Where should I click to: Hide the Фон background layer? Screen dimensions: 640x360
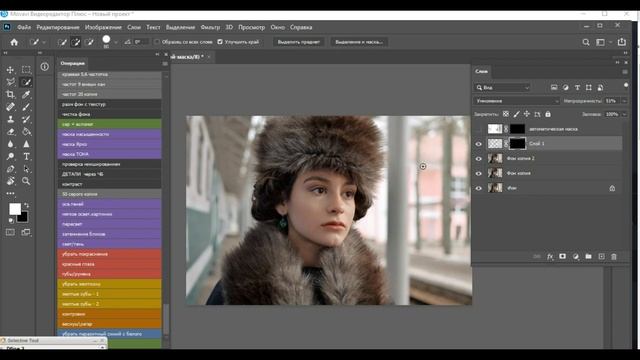click(479, 188)
